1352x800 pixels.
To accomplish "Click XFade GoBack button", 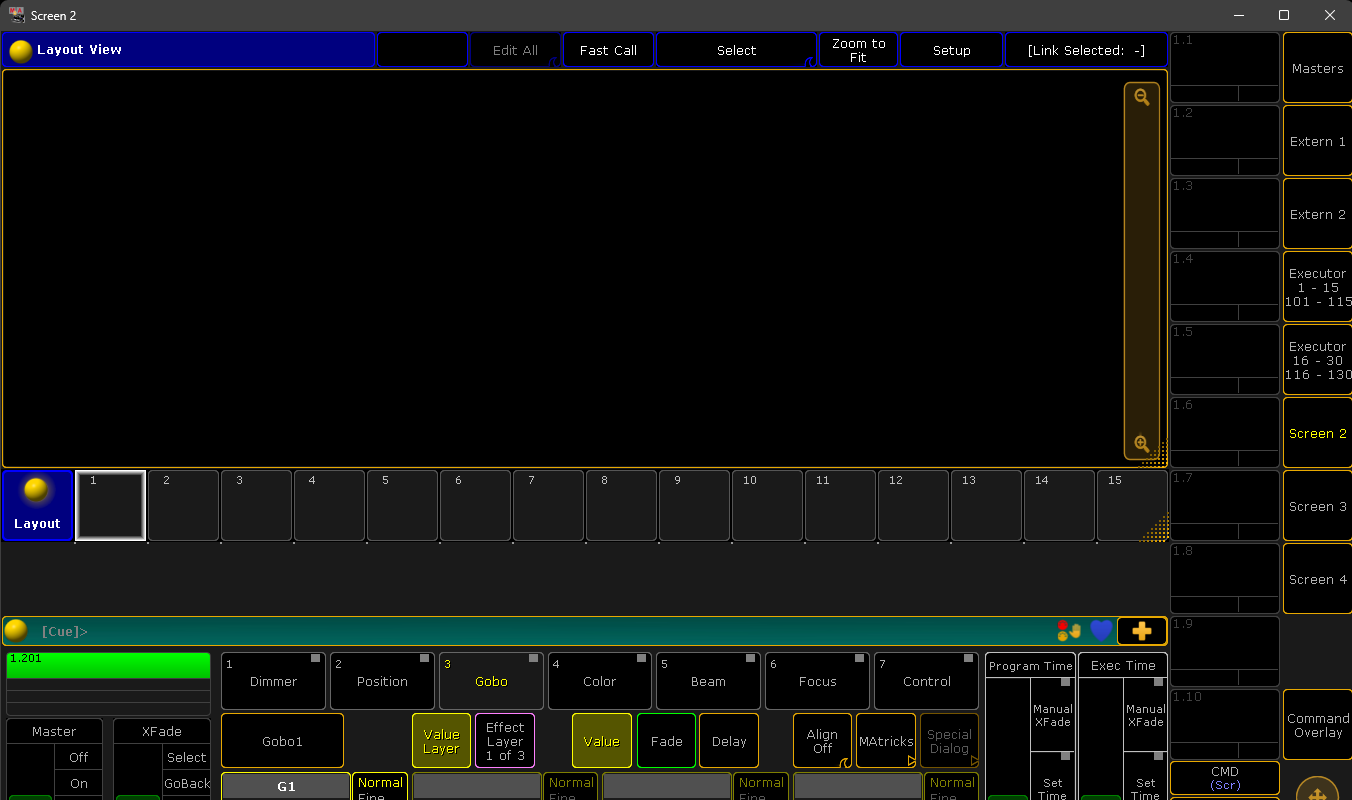I will (186, 783).
